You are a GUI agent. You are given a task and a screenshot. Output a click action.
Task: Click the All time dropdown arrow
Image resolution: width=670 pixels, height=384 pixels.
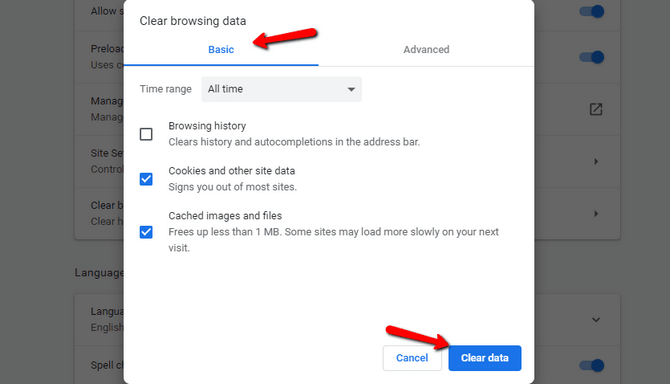coord(351,89)
